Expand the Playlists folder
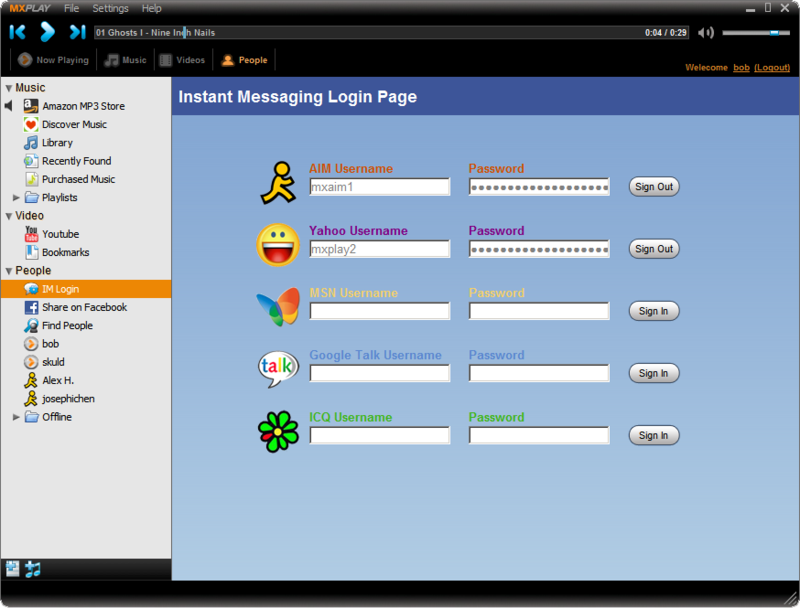The image size is (800, 608). [16, 197]
